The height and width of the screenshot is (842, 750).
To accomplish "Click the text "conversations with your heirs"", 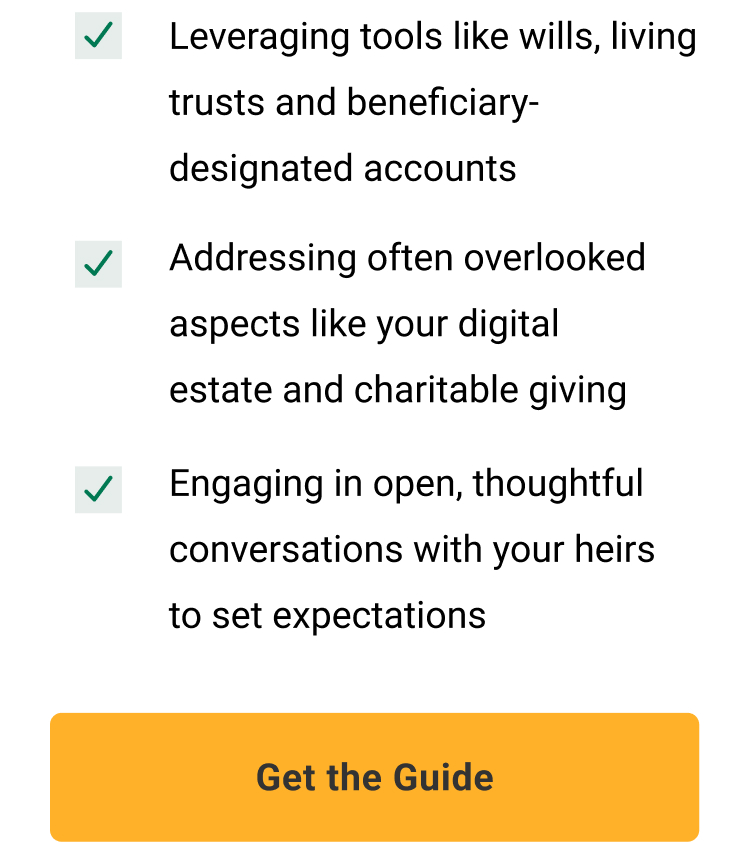I will coord(412,549).
